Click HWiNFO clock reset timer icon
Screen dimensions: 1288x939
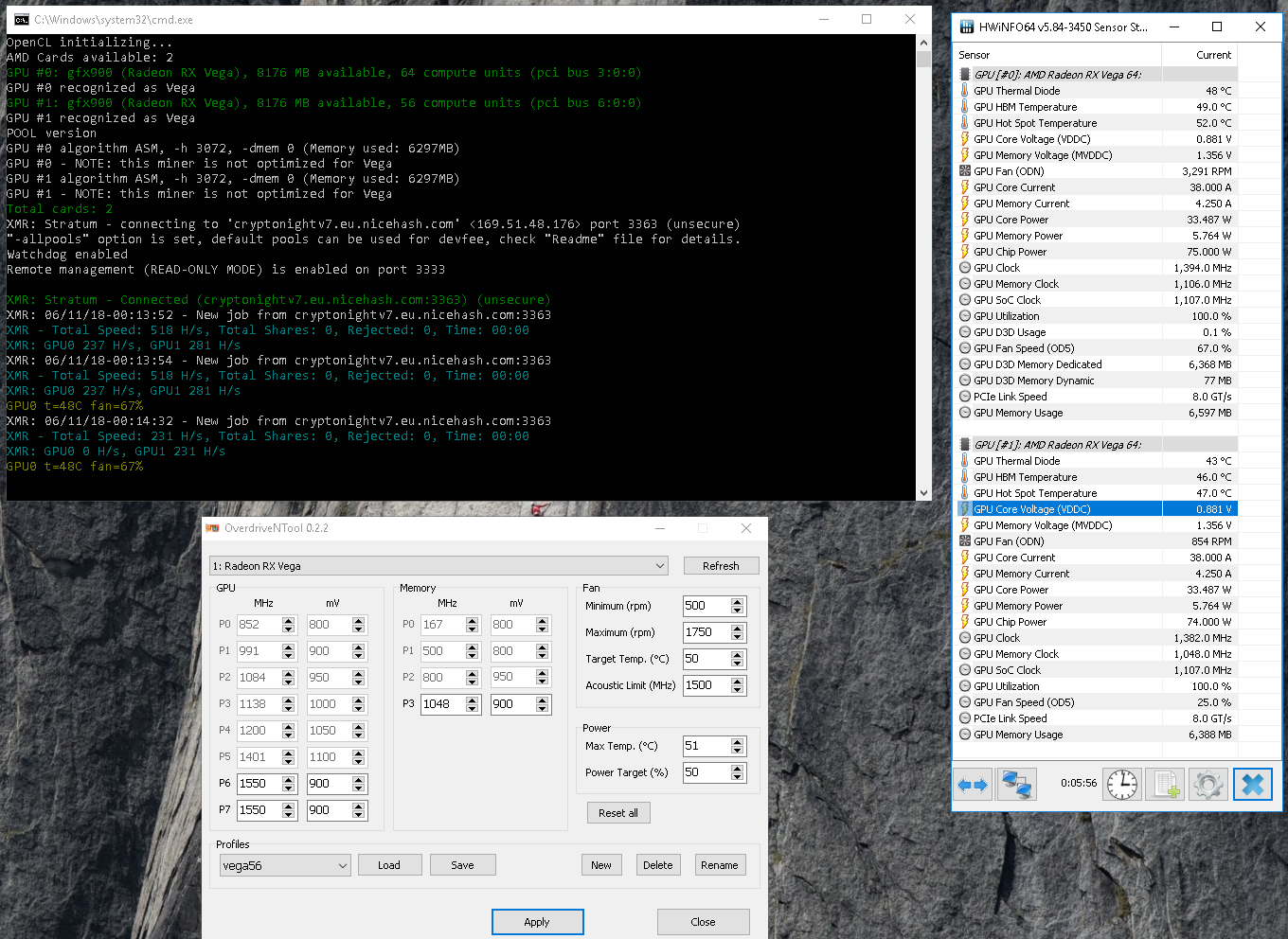[x=1122, y=784]
